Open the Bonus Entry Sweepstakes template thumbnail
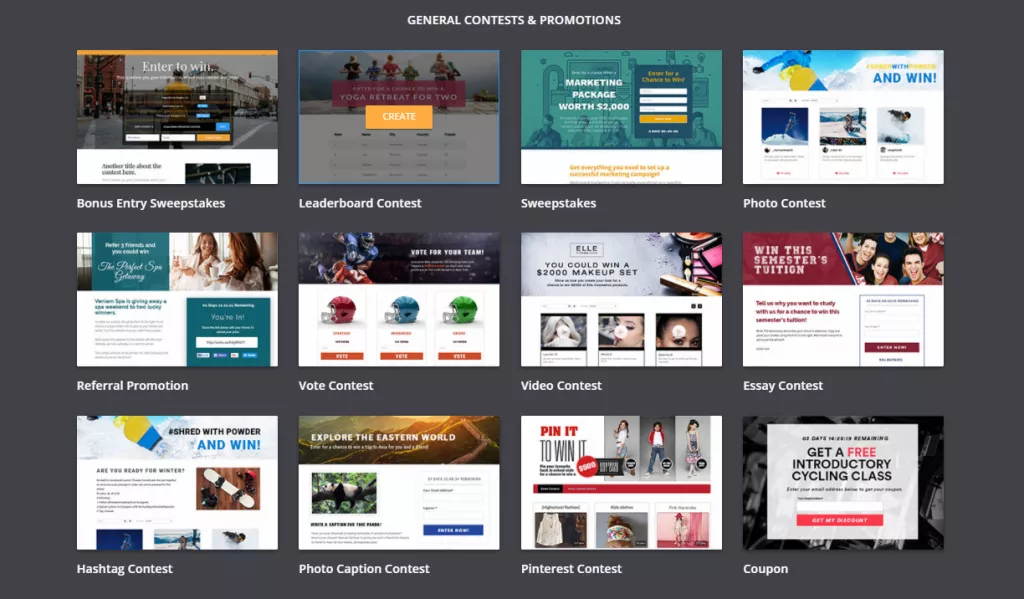The width and height of the screenshot is (1024, 599). coord(177,117)
